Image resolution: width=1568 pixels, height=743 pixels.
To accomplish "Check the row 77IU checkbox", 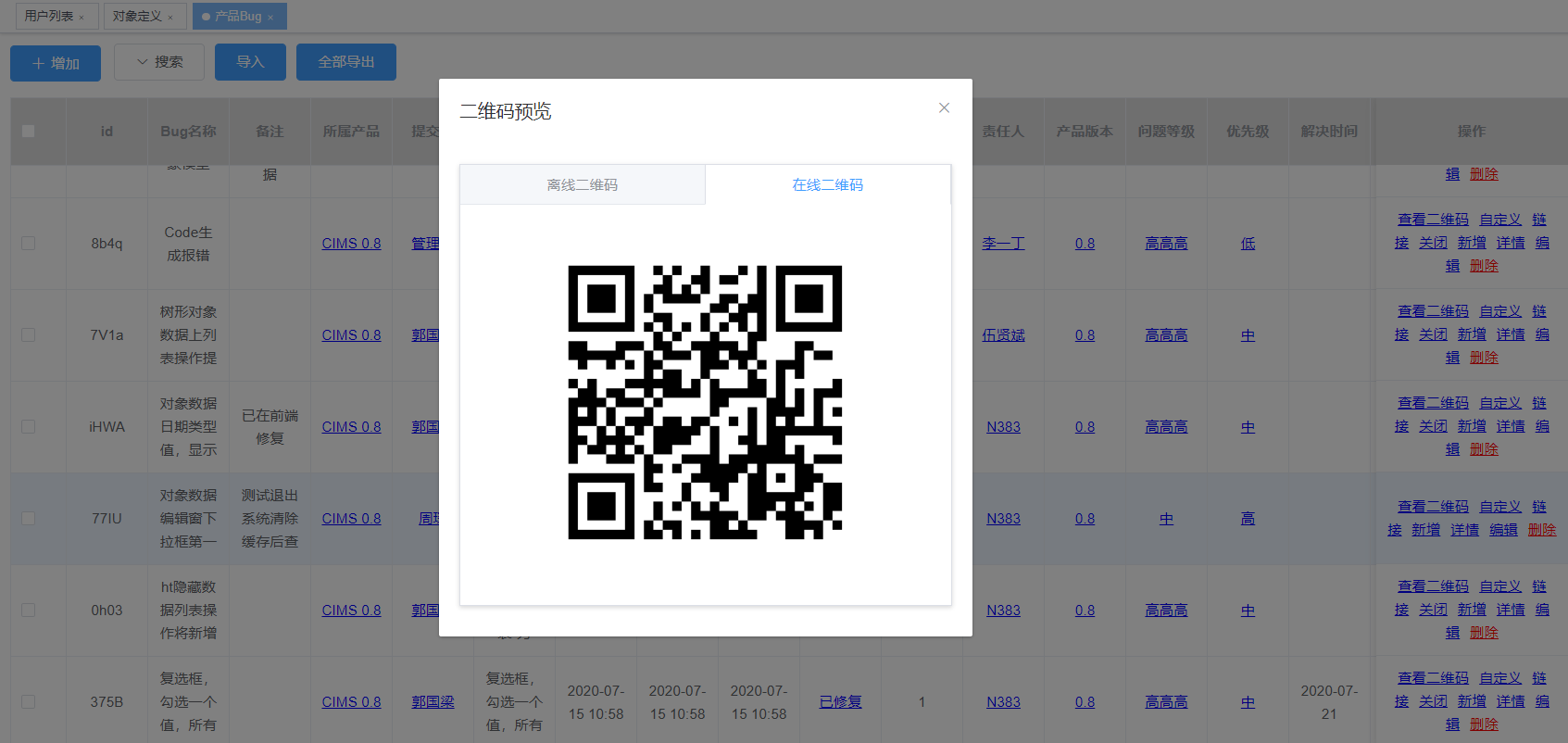I will [29, 518].
